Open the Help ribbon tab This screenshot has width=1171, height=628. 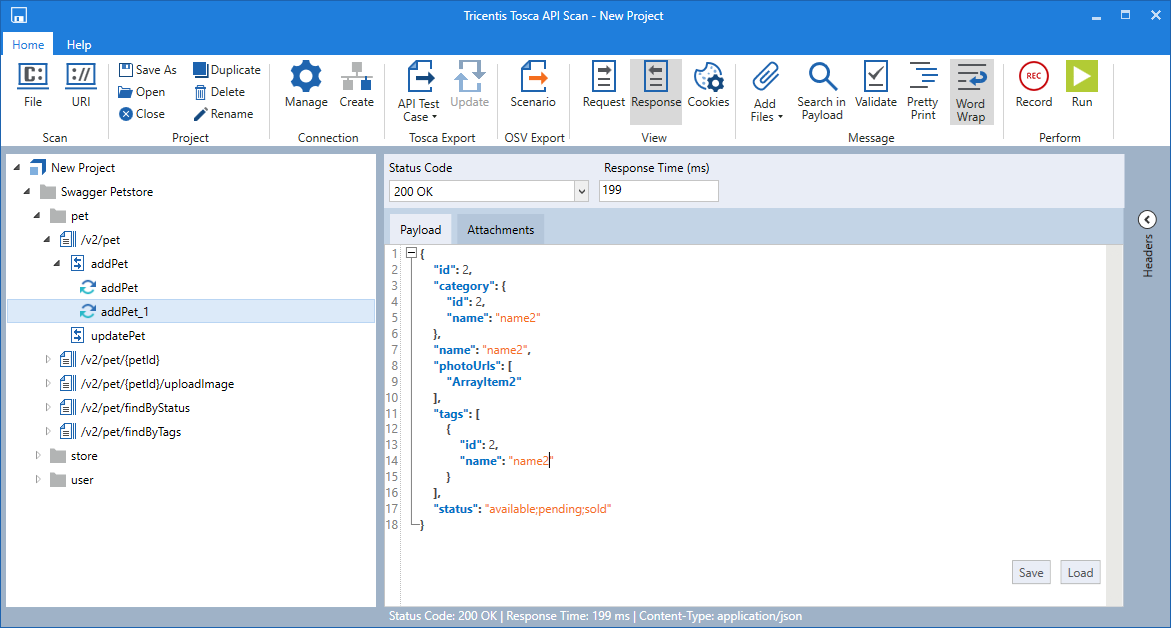pyautogui.click(x=79, y=45)
